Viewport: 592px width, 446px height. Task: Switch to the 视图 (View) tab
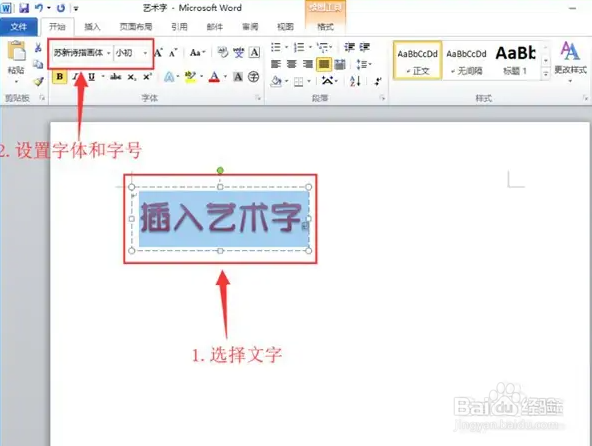pos(285,26)
